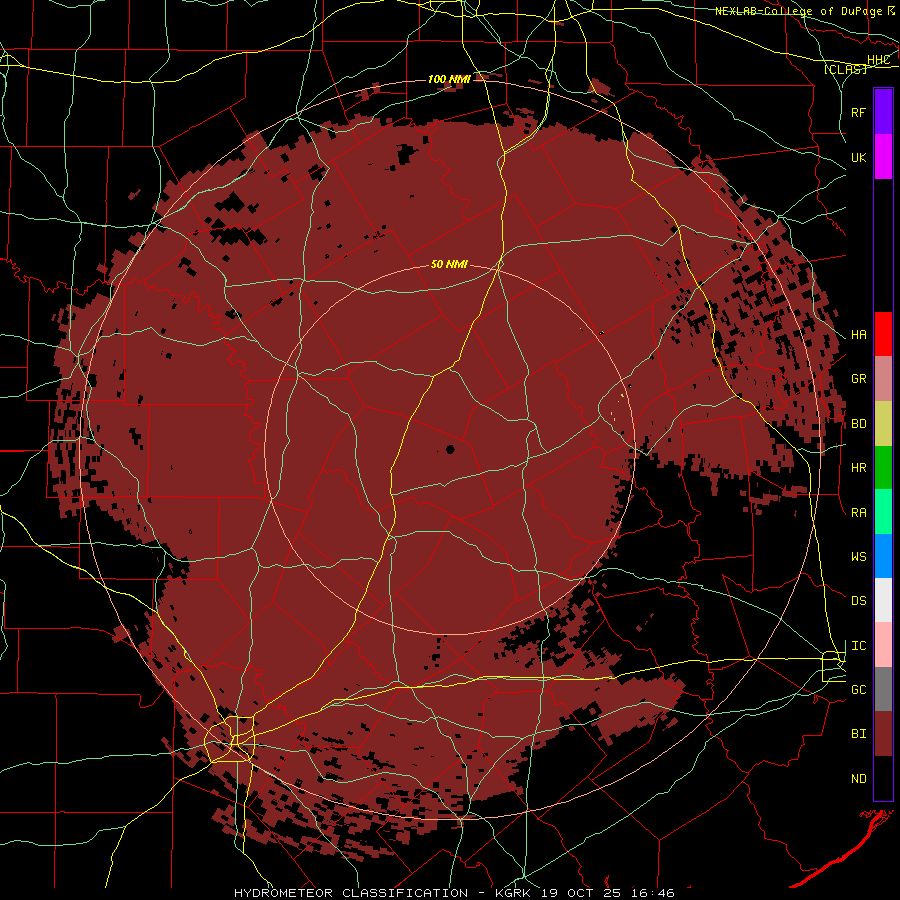Click the "HYDROMETEOR CLASSIFICATION" caption text

pyautogui.click(x=351, y=893)
